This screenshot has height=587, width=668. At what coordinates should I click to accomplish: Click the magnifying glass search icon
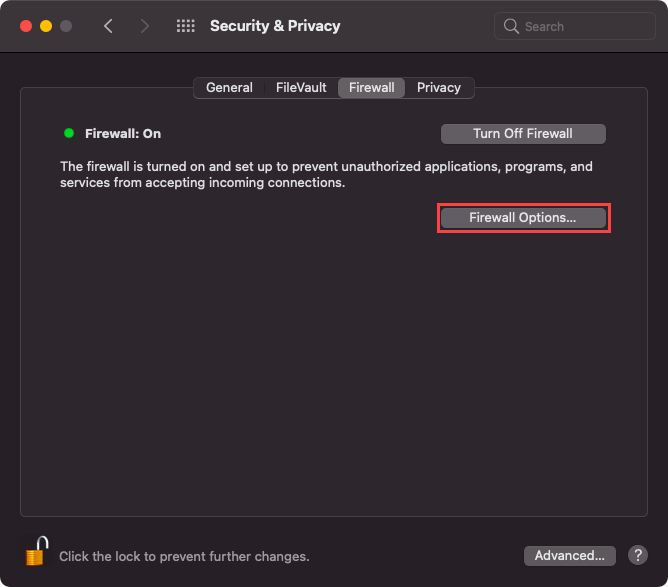[x=511, y=26]
